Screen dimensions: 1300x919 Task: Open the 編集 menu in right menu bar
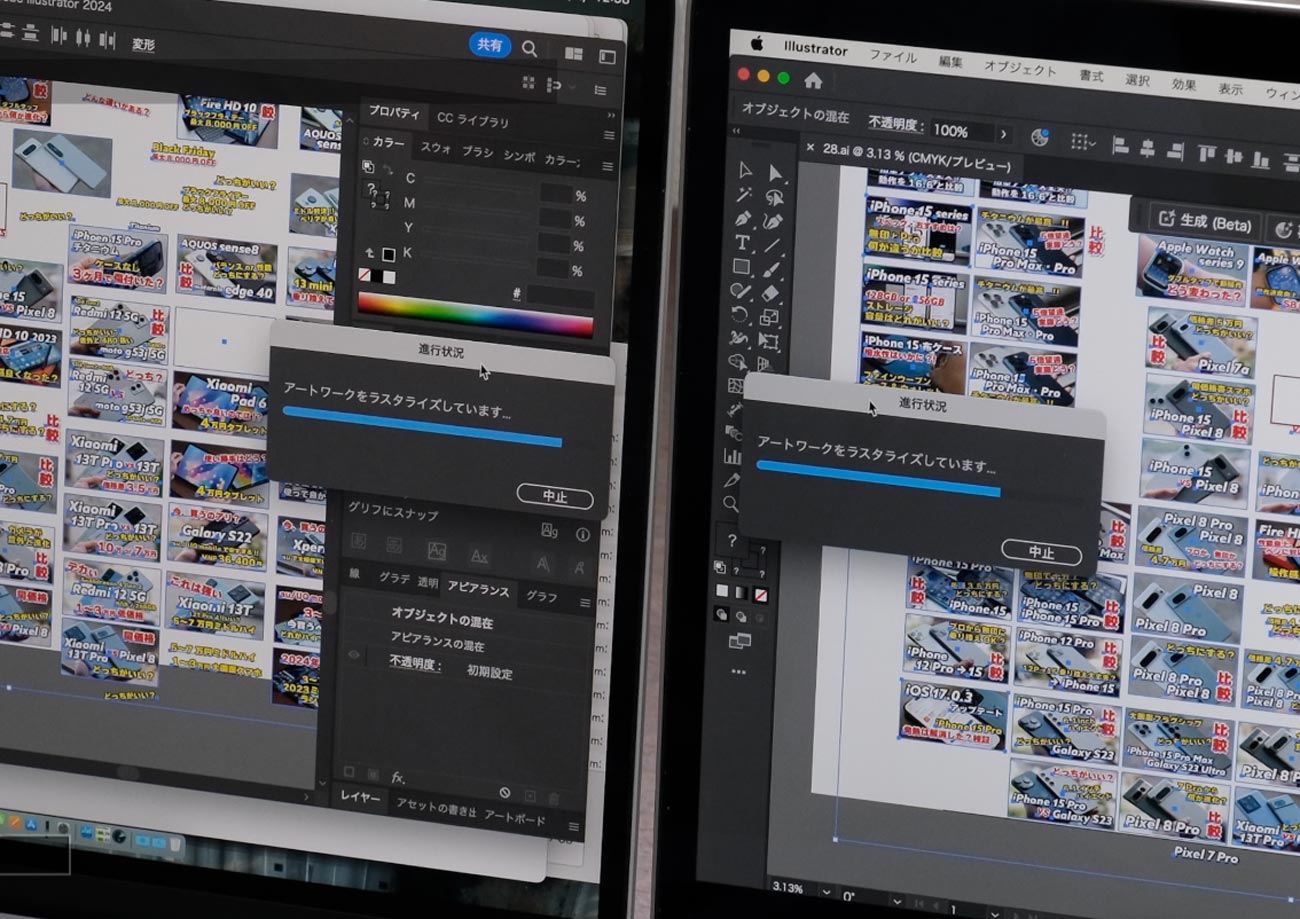[950, 61]
